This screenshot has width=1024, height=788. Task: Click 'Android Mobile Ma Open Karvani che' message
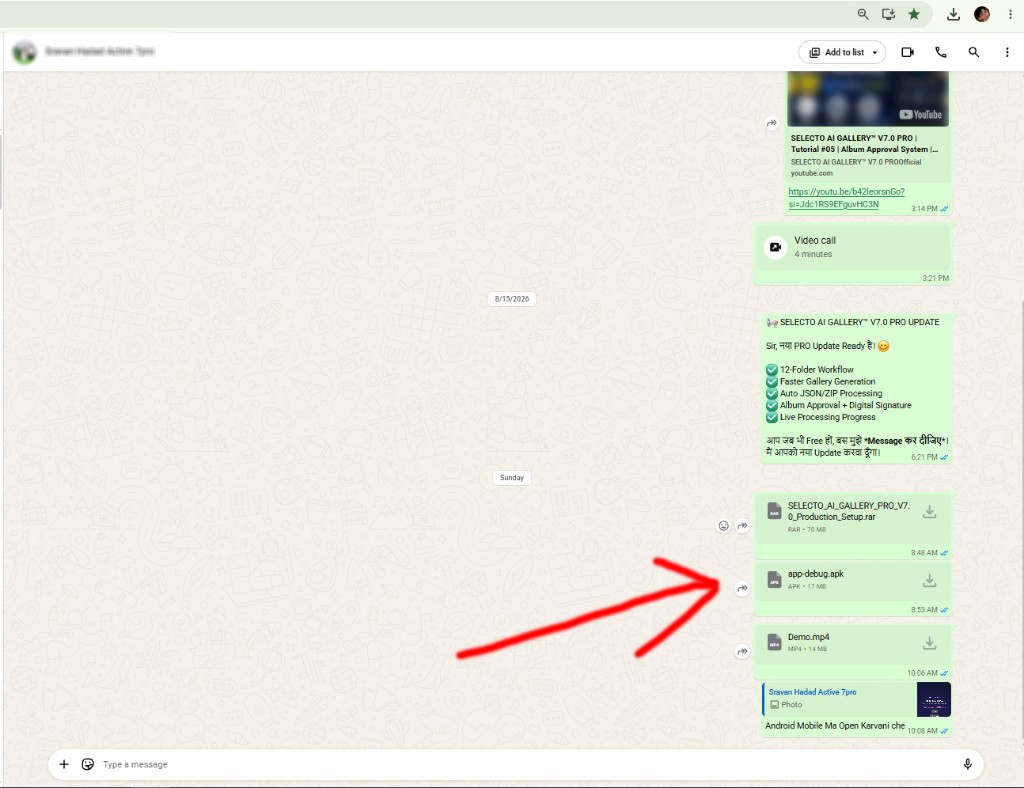click(x=835, y=726)
